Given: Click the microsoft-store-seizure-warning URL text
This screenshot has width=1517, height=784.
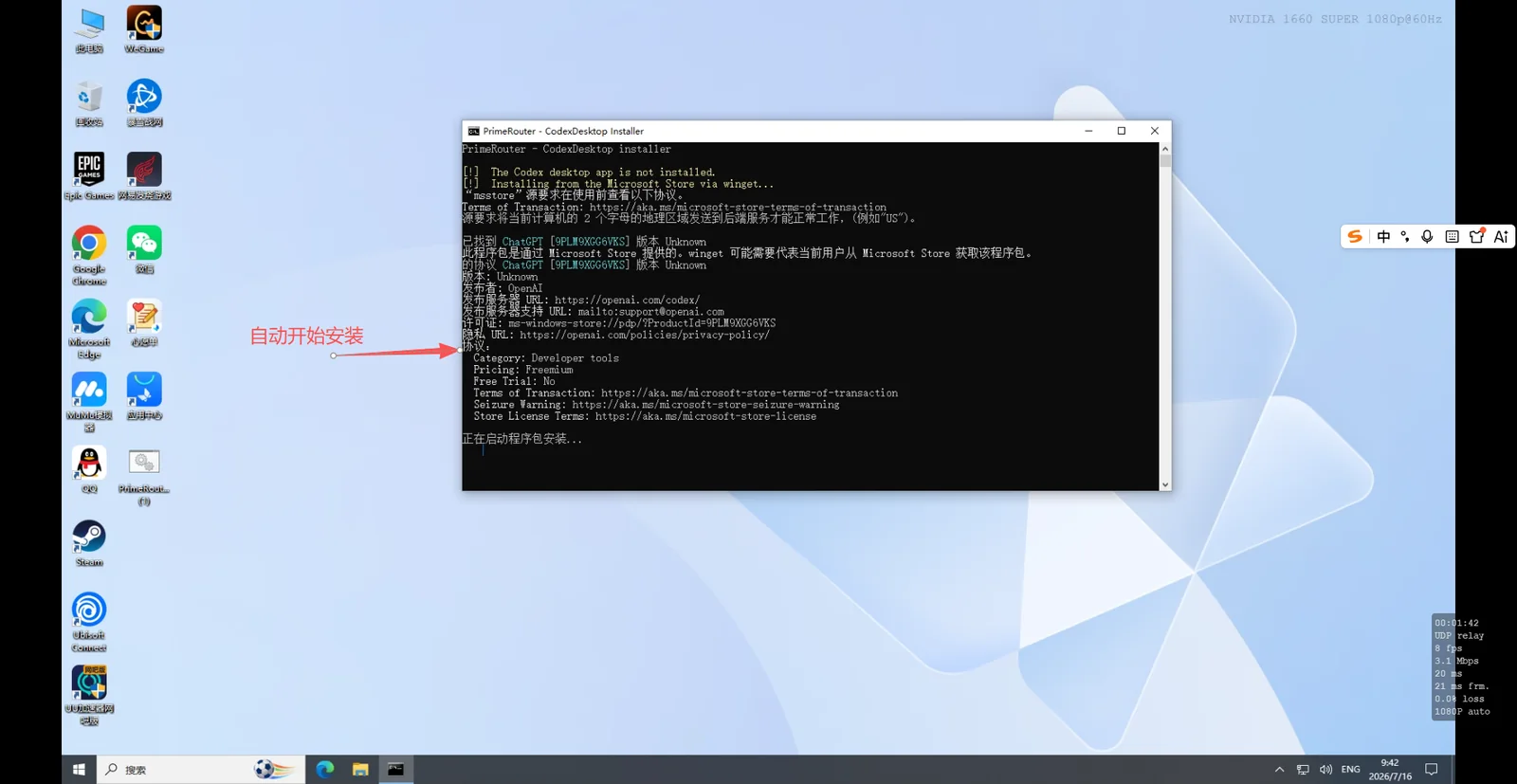Looking at the screenshot, I should coord(705,405).
